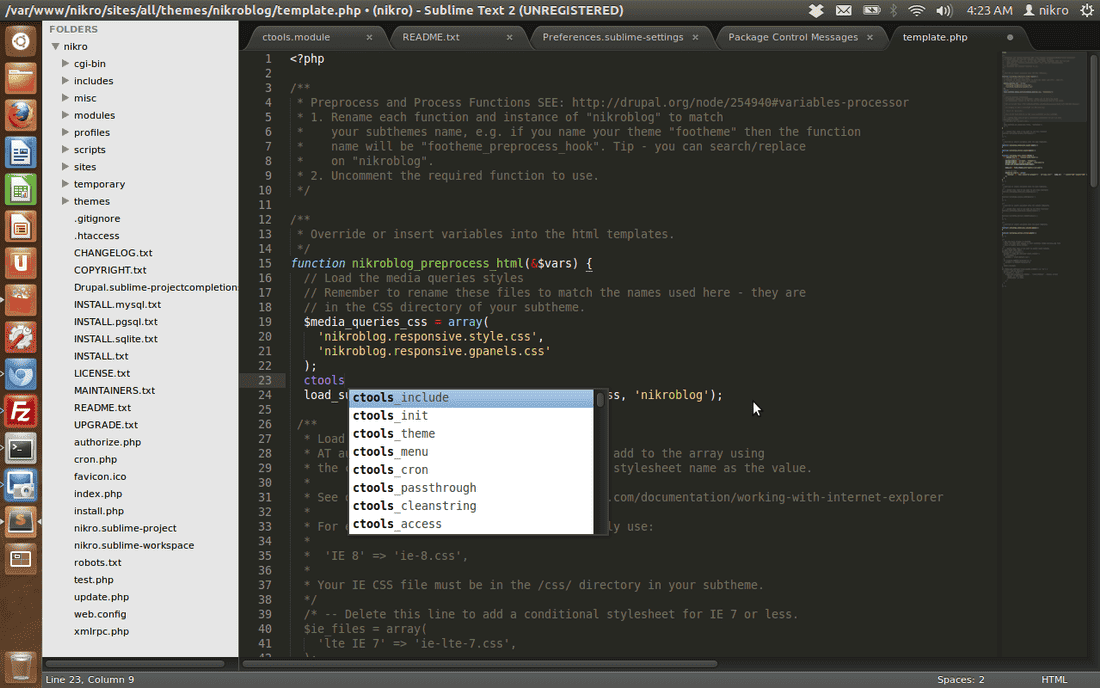Open Dropbox indicator in top panel

[816, 11]
